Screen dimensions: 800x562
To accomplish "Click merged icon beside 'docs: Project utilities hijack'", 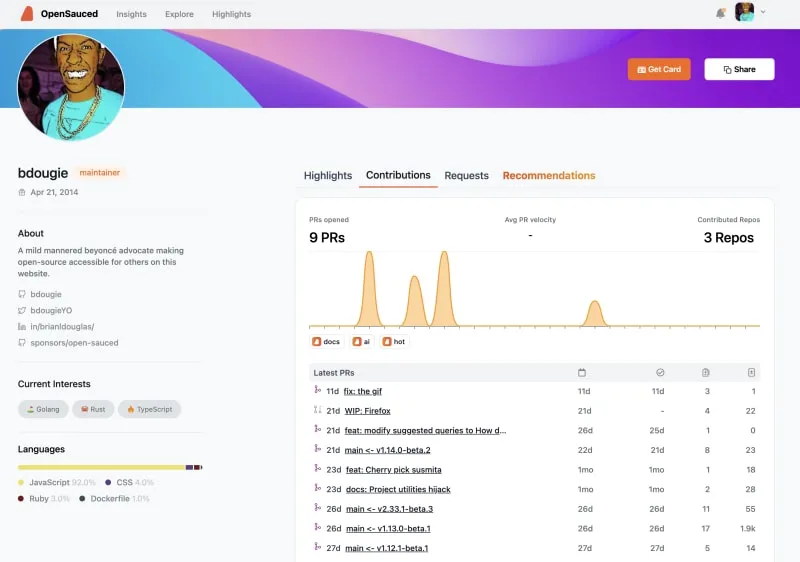I will click(x=317, y=488).
